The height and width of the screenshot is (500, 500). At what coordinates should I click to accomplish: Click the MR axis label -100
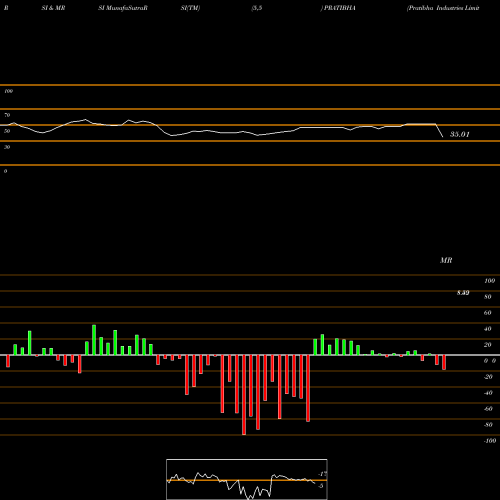(490, 441)
